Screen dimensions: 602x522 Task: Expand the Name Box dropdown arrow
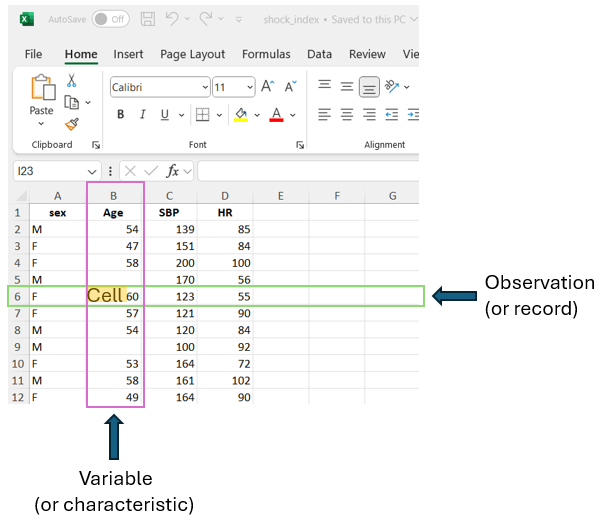94,172
